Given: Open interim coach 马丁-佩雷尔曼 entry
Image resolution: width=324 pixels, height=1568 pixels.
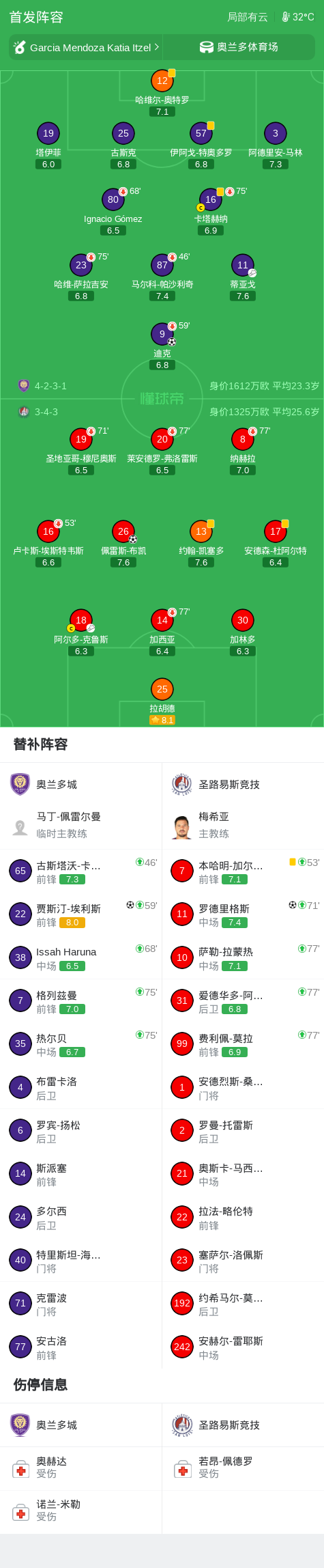Looking at the screenshot, I should point(80,825).
